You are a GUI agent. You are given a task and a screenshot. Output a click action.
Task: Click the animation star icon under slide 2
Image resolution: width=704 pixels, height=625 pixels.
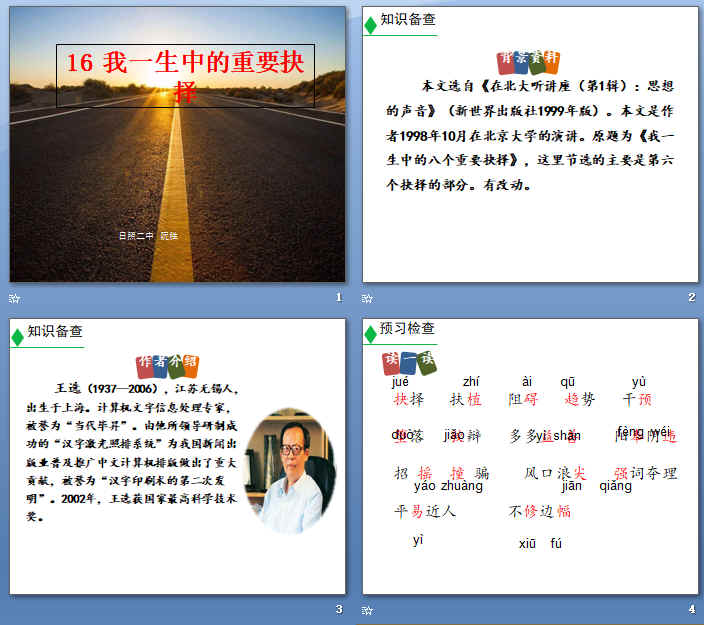[367, 298]
